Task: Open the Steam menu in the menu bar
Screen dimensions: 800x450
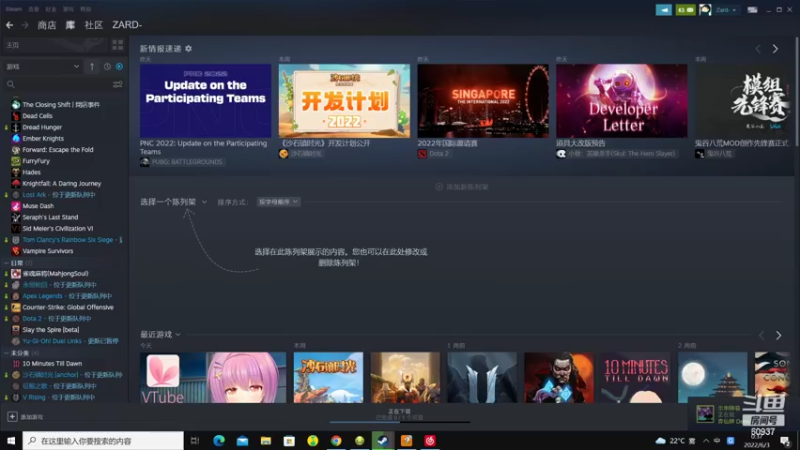Action: click(14, 9)
